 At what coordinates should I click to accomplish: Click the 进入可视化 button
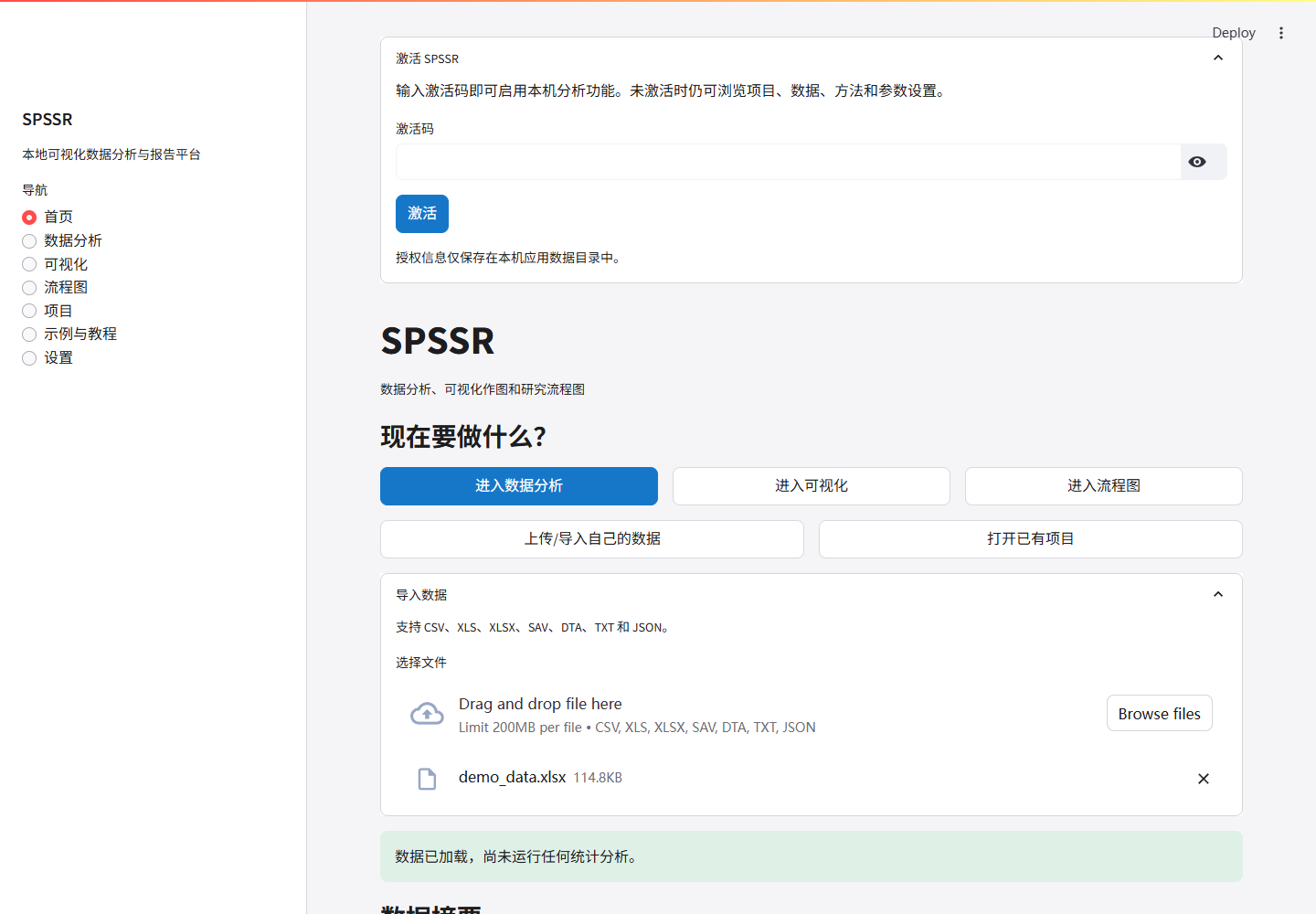coord(812,486)
